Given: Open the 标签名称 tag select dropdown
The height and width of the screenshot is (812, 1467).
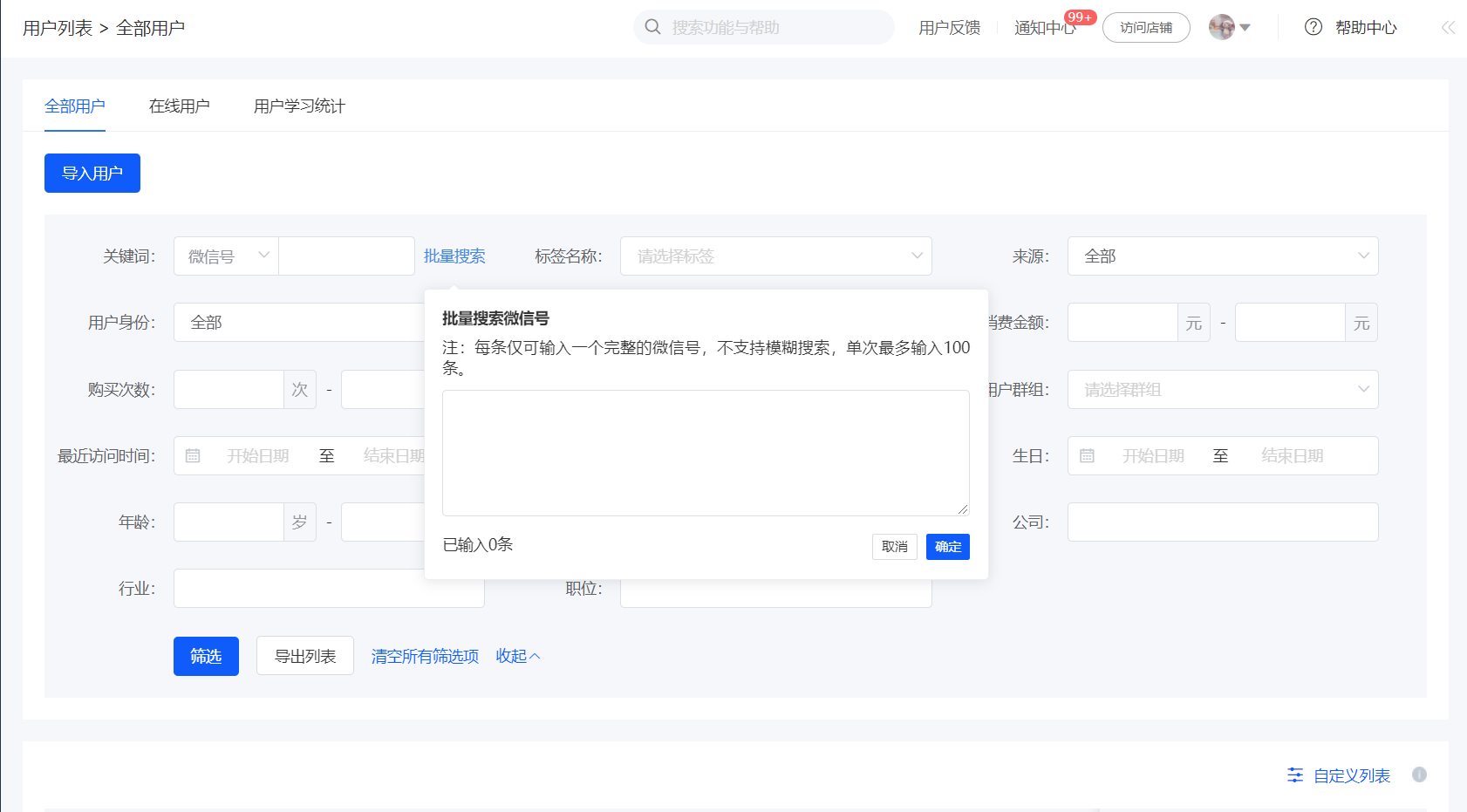Looking at the screenshot, I should tap(775, 256).
